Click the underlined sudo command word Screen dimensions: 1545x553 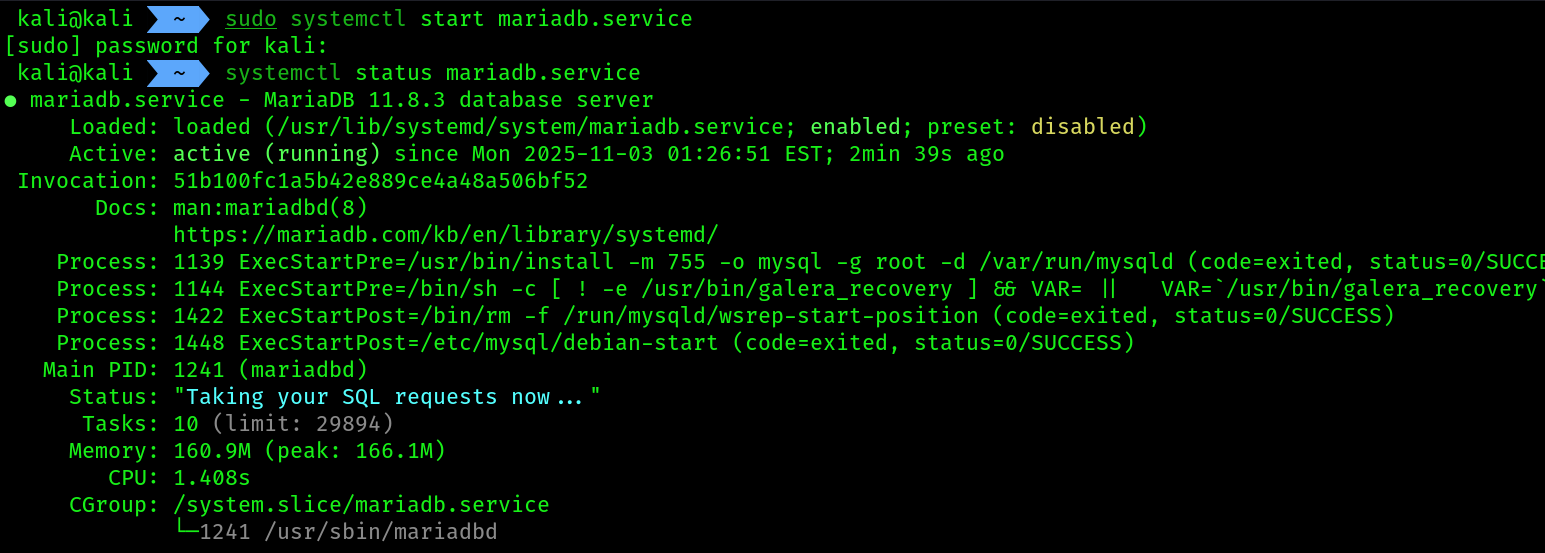[x=251, y=19]
